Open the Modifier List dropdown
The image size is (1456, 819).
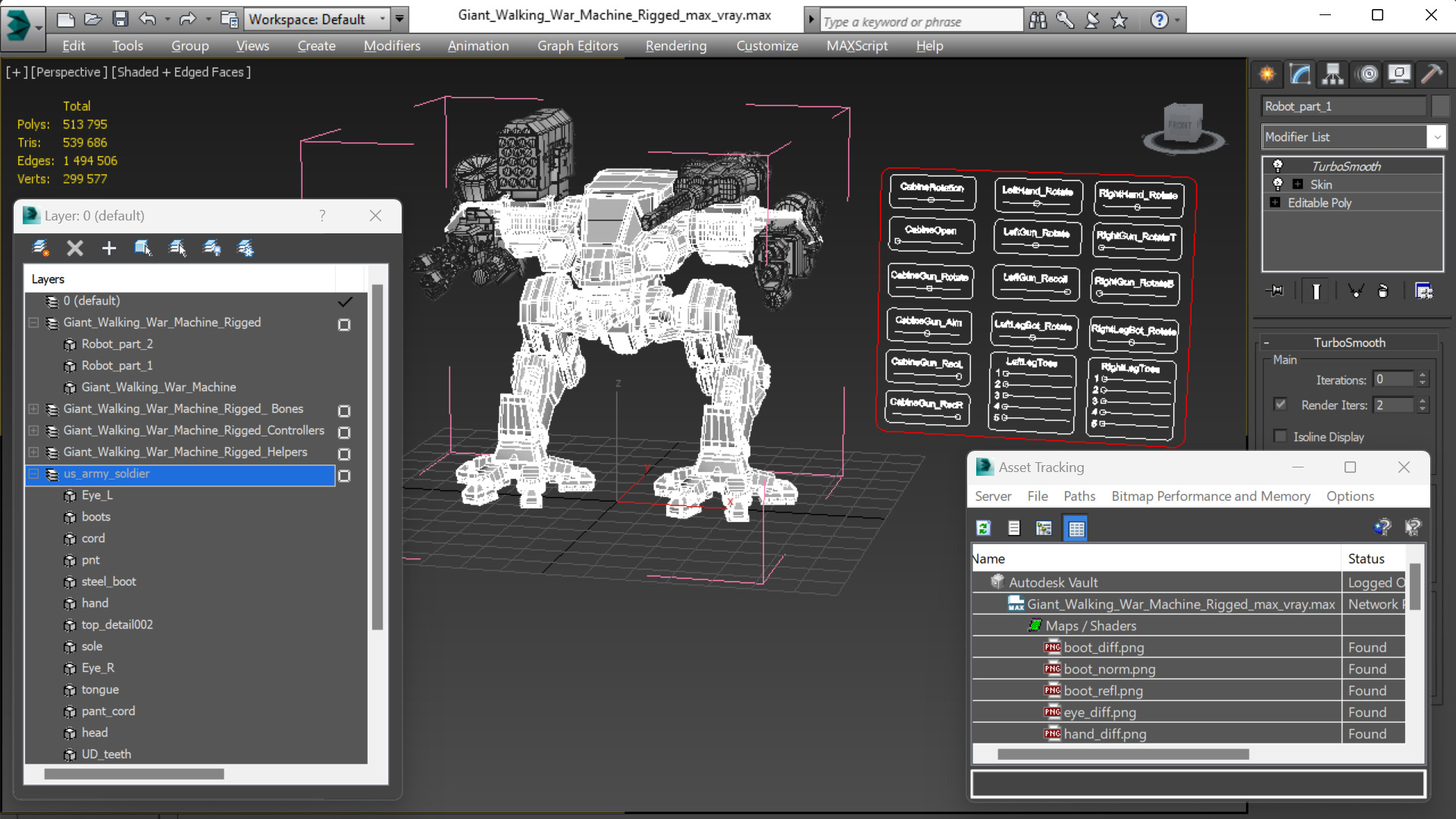point(1354,136)
